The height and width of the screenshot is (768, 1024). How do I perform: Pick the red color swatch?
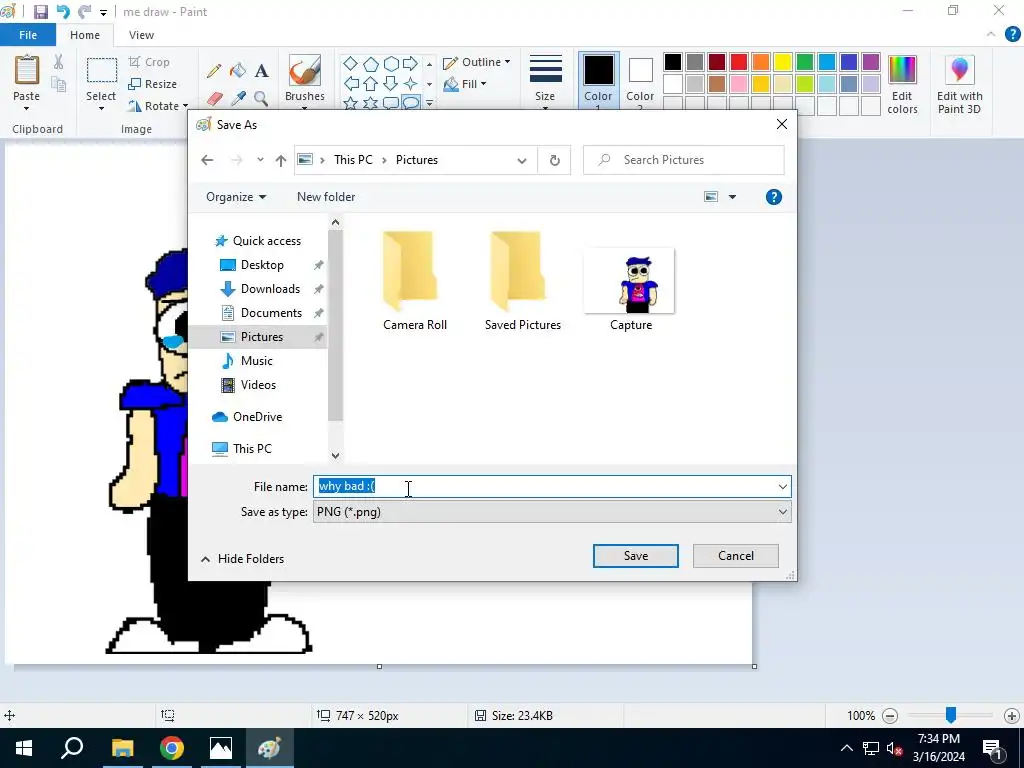coord(739,62)
